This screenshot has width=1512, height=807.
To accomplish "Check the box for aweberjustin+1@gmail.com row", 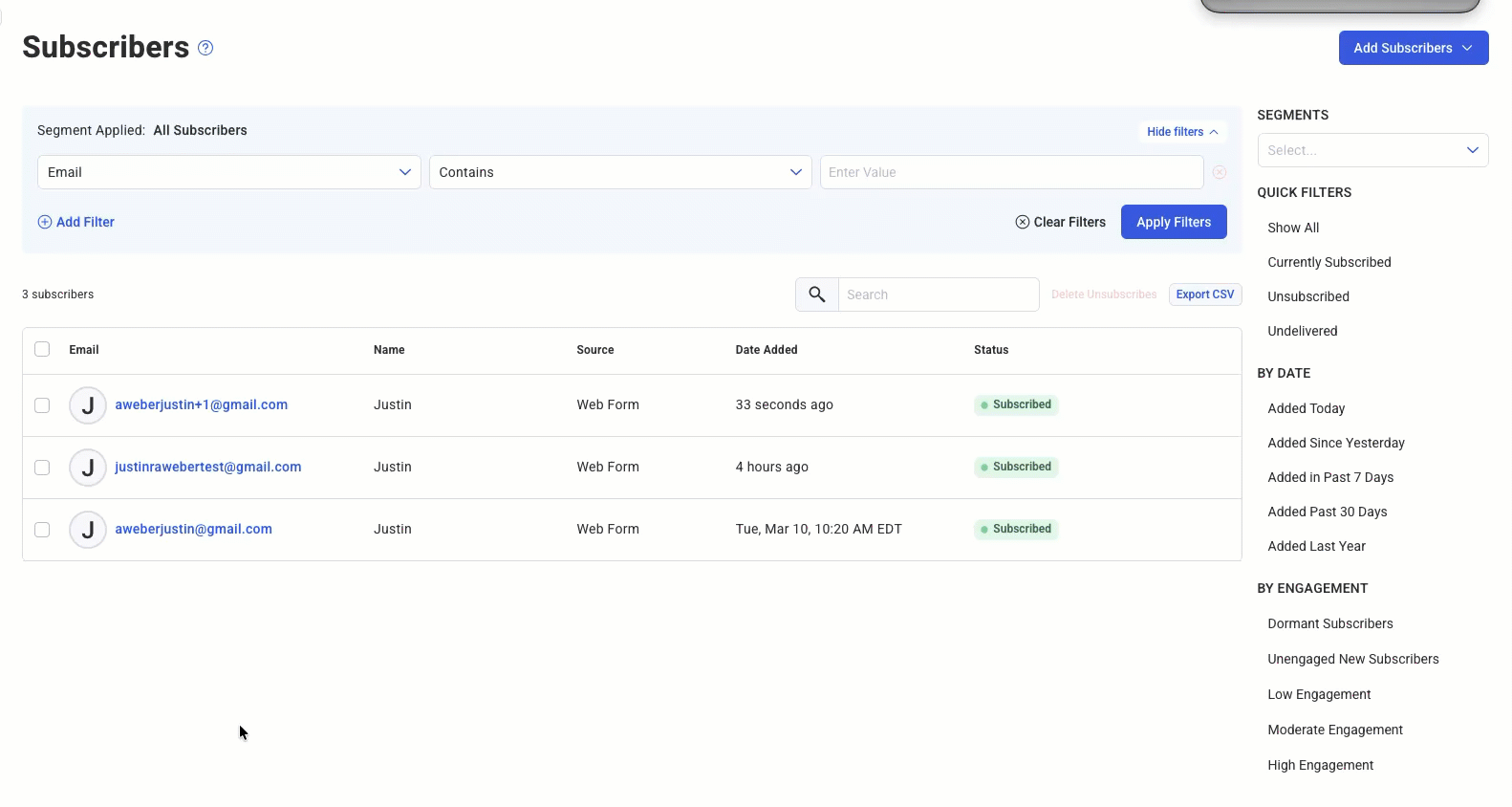I will click(x=42, y=405).
